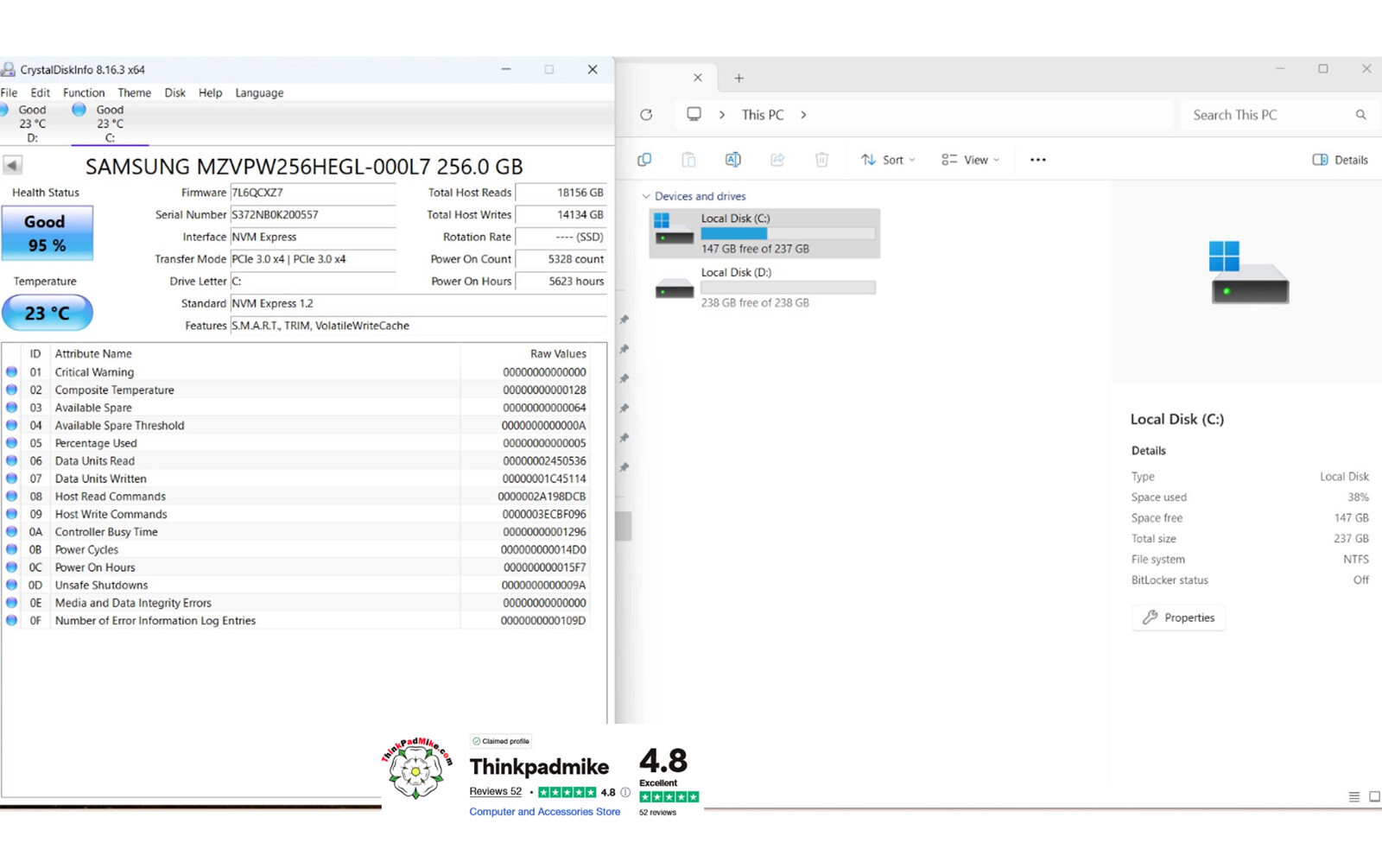The height and width of the screenshot is (868, 1382).
Task: Click the Share icon in Explorer toolbar
Action: coord(777,160)
